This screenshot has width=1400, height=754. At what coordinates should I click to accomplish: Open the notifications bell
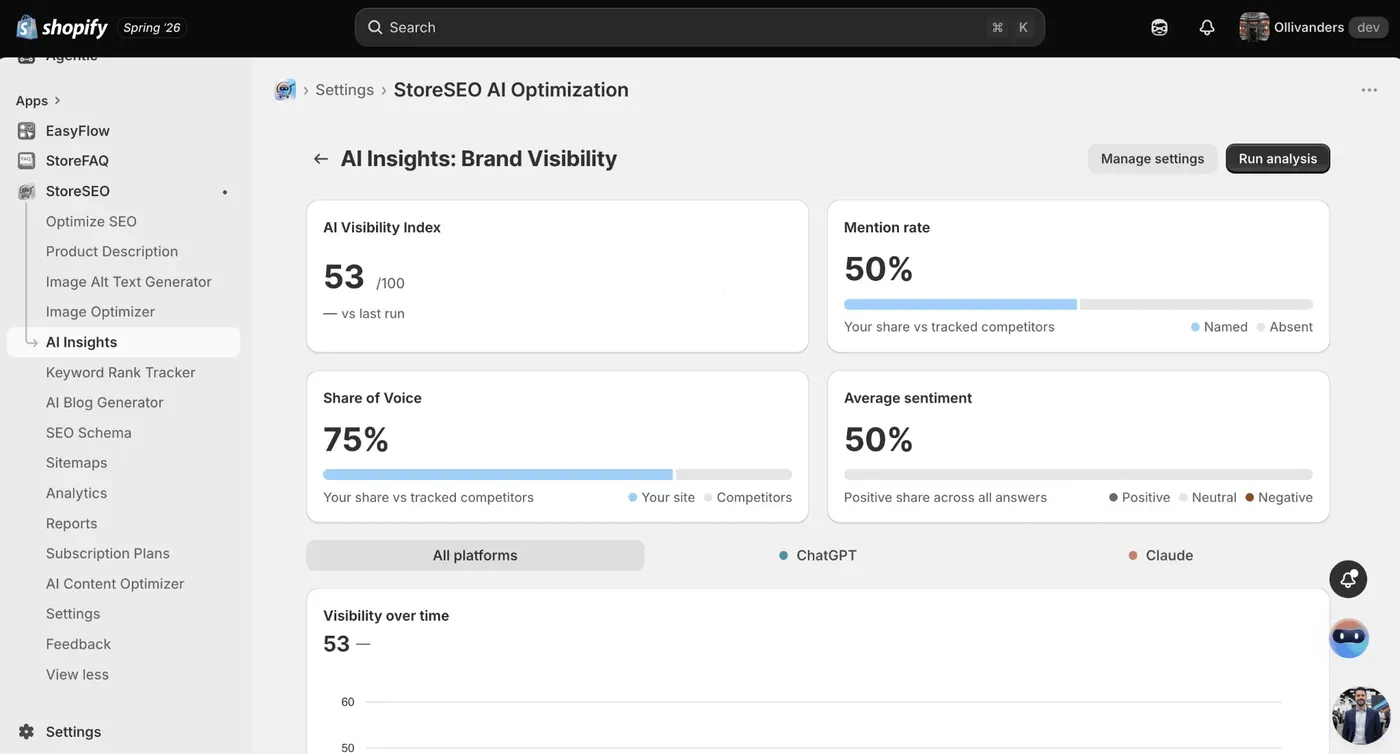click(x=1207, y=28)
